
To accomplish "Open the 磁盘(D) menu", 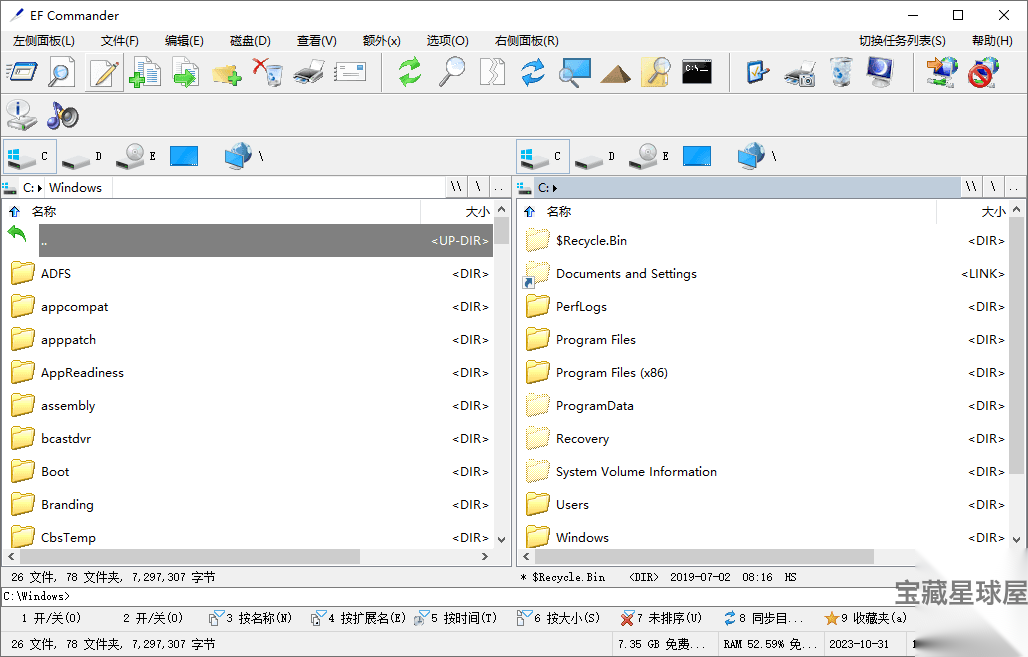I will (250, 41).
